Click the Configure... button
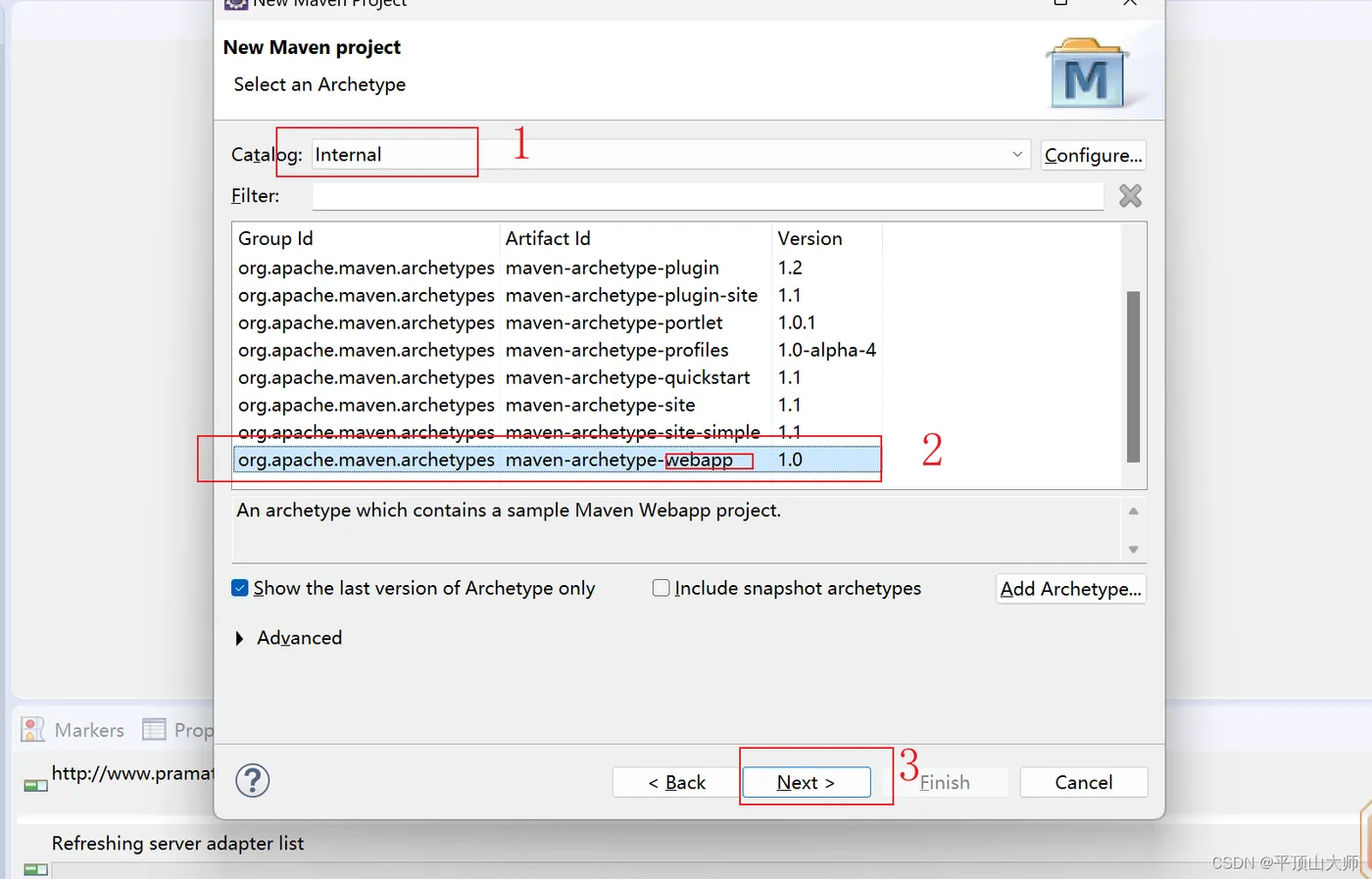This screenshot has width=1372, height=879. pos(1093,155)
